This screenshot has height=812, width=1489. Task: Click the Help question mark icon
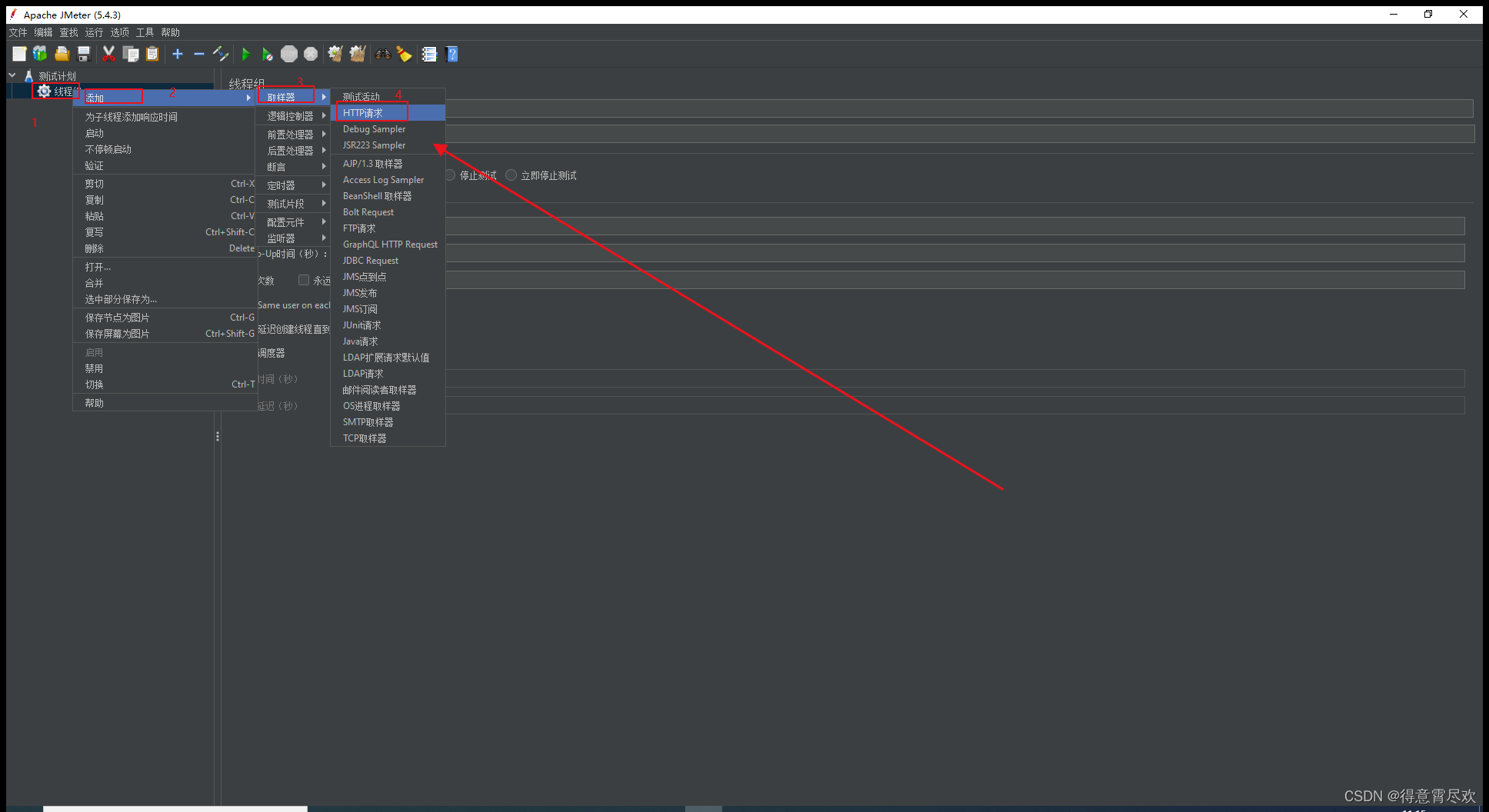(451, 54)
